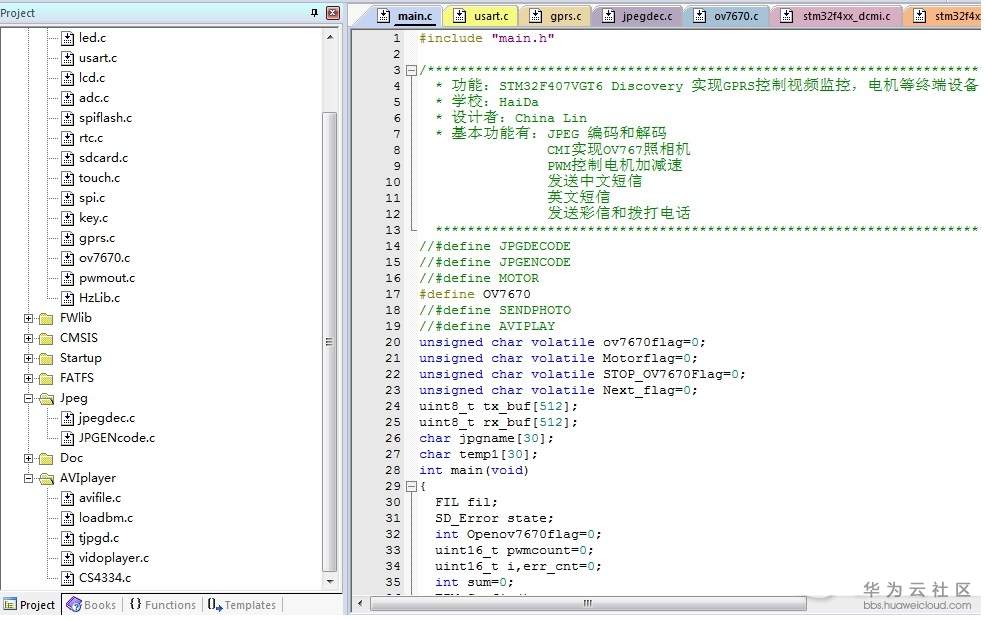985x620 pixels.
Task: Select the led.c file icon
Action: pos(67,38)
